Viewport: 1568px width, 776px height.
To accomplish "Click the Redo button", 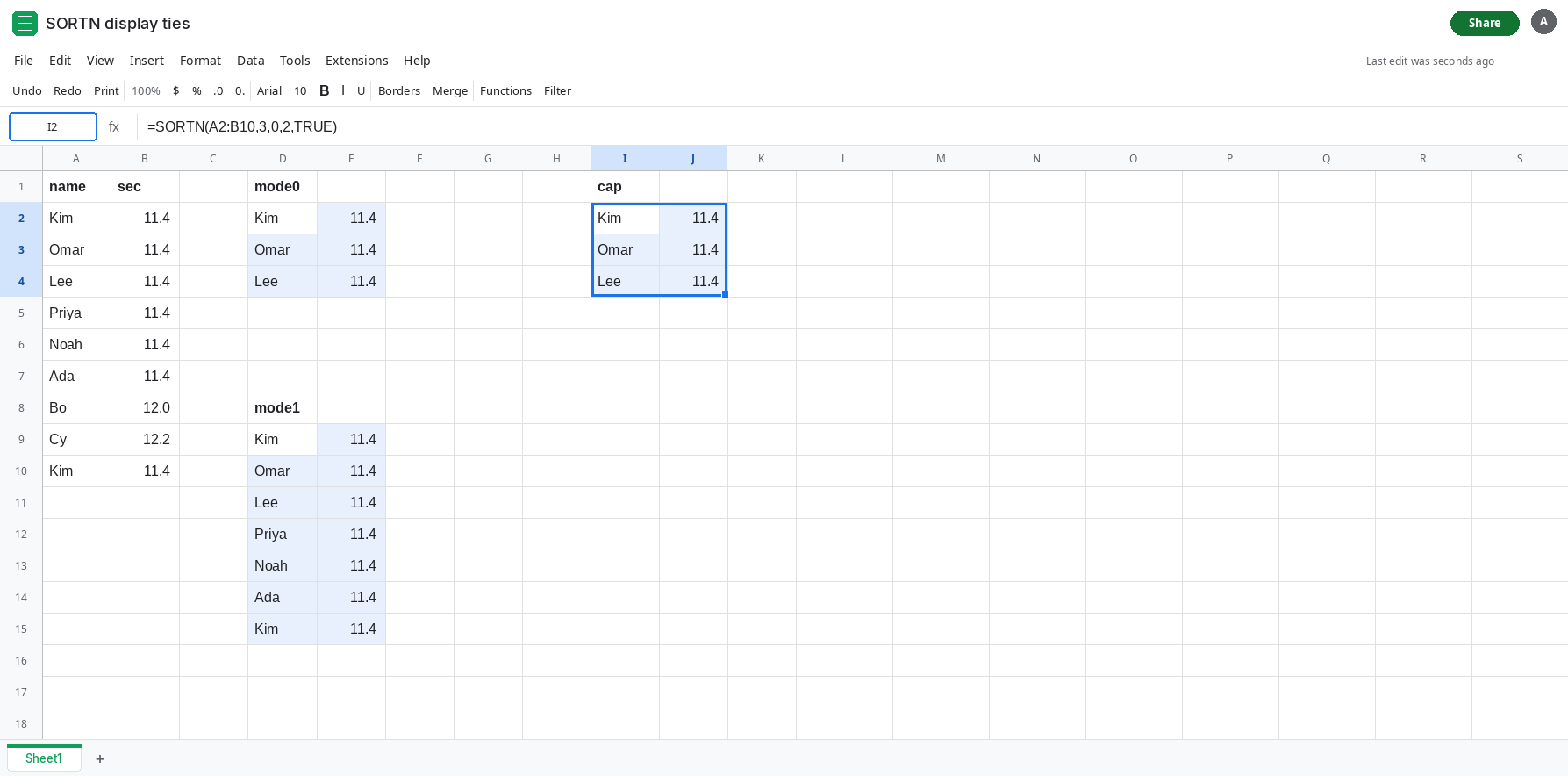I will tap(68, 90).
